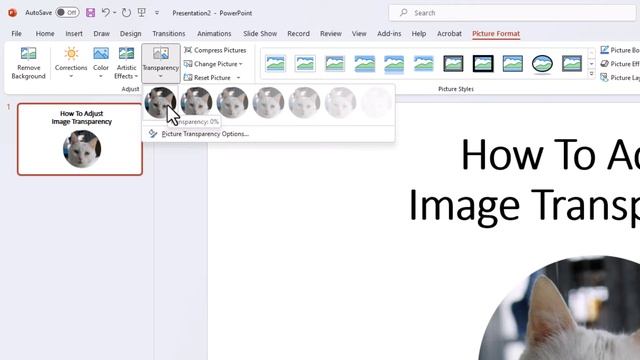Click the Transparency button
This screenshot has height=360, width=640.
160,63
